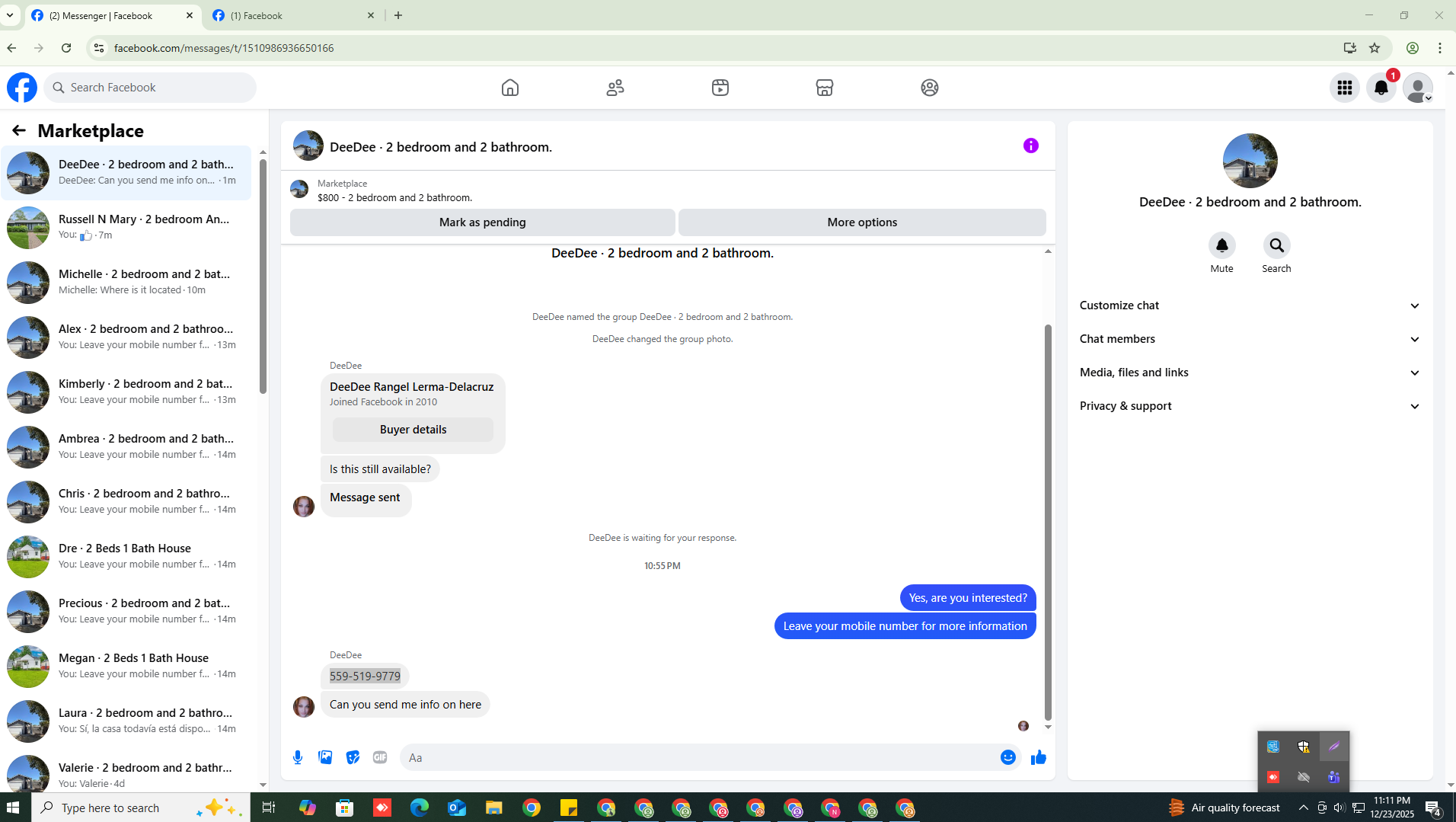Image resolution: width=1456 pixels, height=822 pixels.
Task: Open Reels video icon in top nav
Action: (x=720, y=88)
